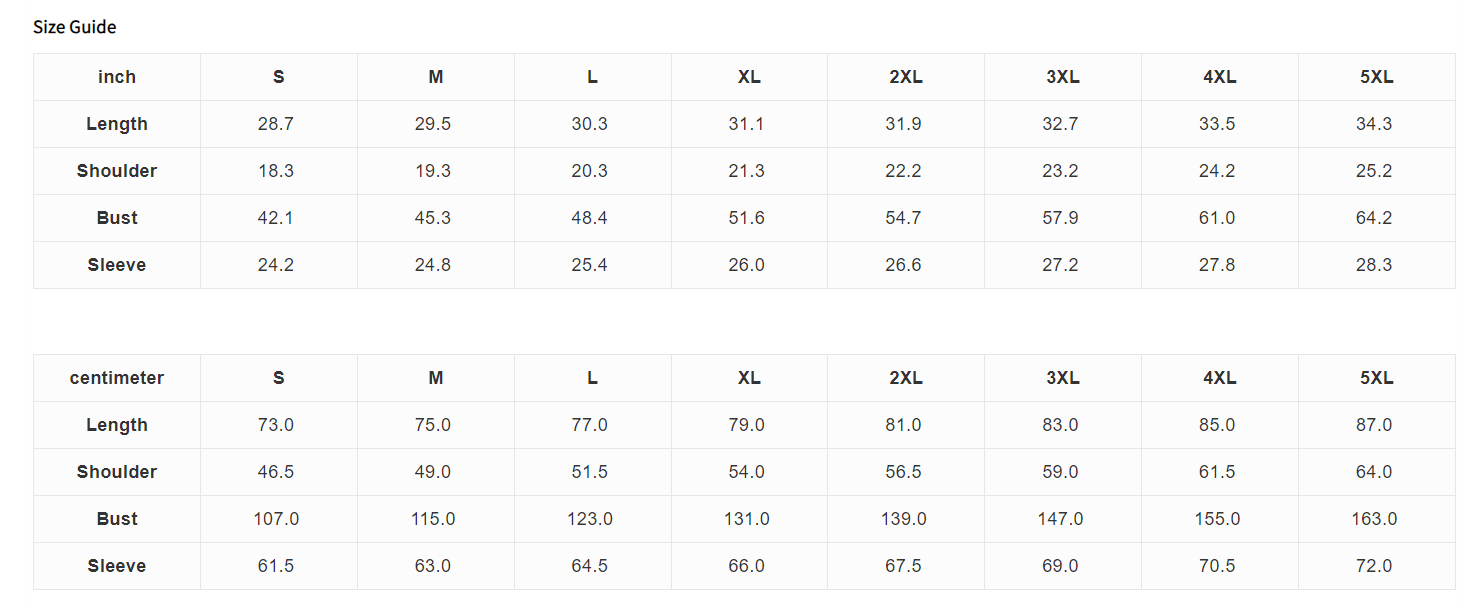This screenshot has width=1481, height=613.
Task: Click the 5XL column header in inch table
Action: click(x=1377, y=77)
